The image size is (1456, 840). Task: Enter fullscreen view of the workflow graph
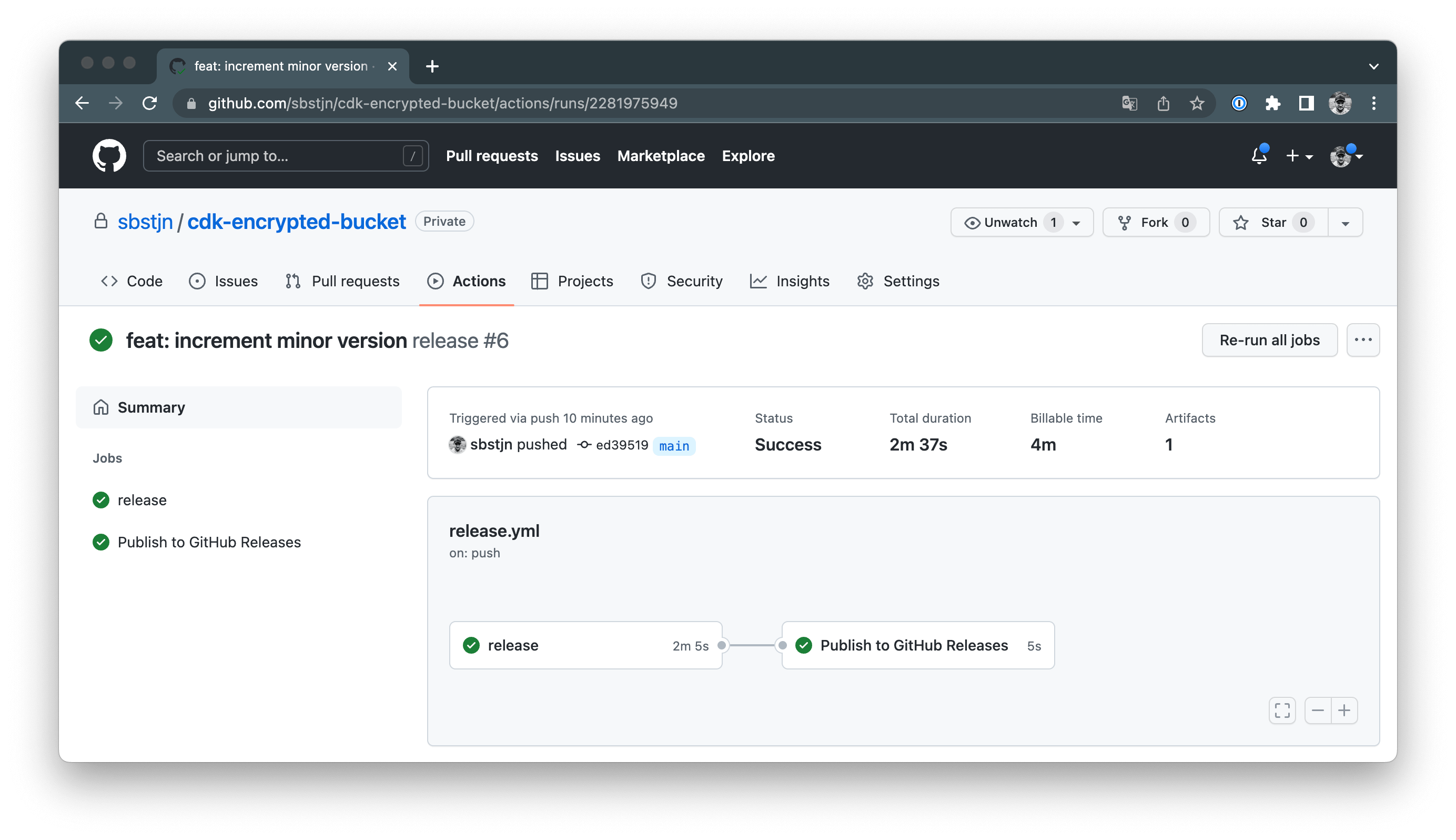[x=1281, y=710]
